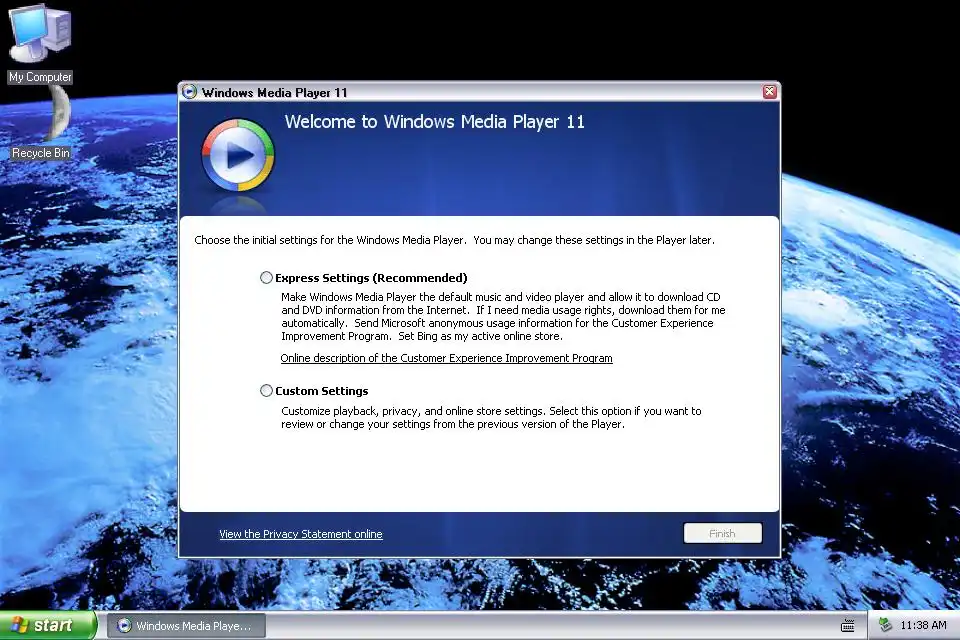
Task: Click the keyboard icon in the taskbar
Action: pos(847,625)
